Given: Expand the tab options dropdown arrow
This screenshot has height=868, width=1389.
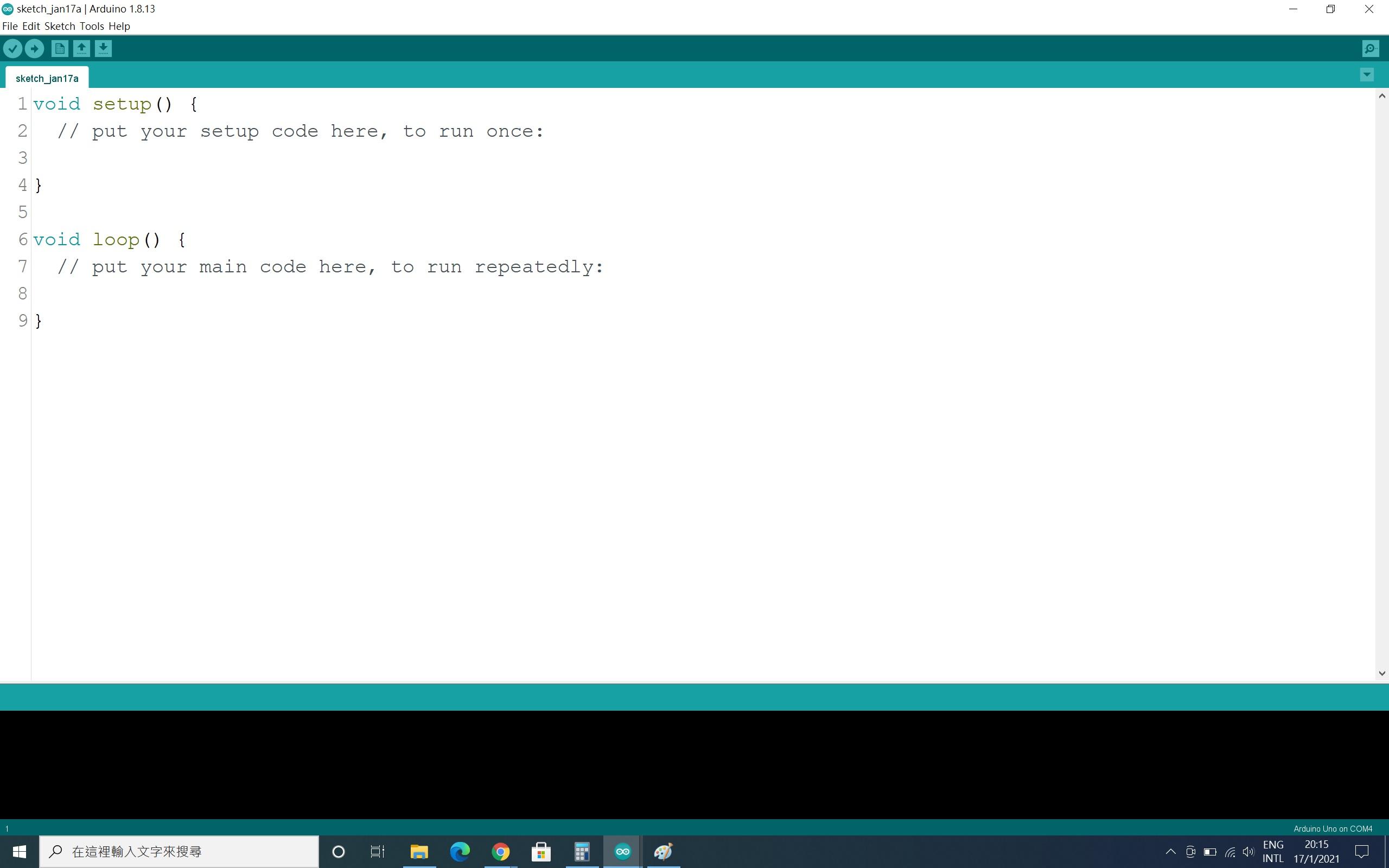Looking at the screenshot, I should pyautogui.click(x=1367, y=75).
